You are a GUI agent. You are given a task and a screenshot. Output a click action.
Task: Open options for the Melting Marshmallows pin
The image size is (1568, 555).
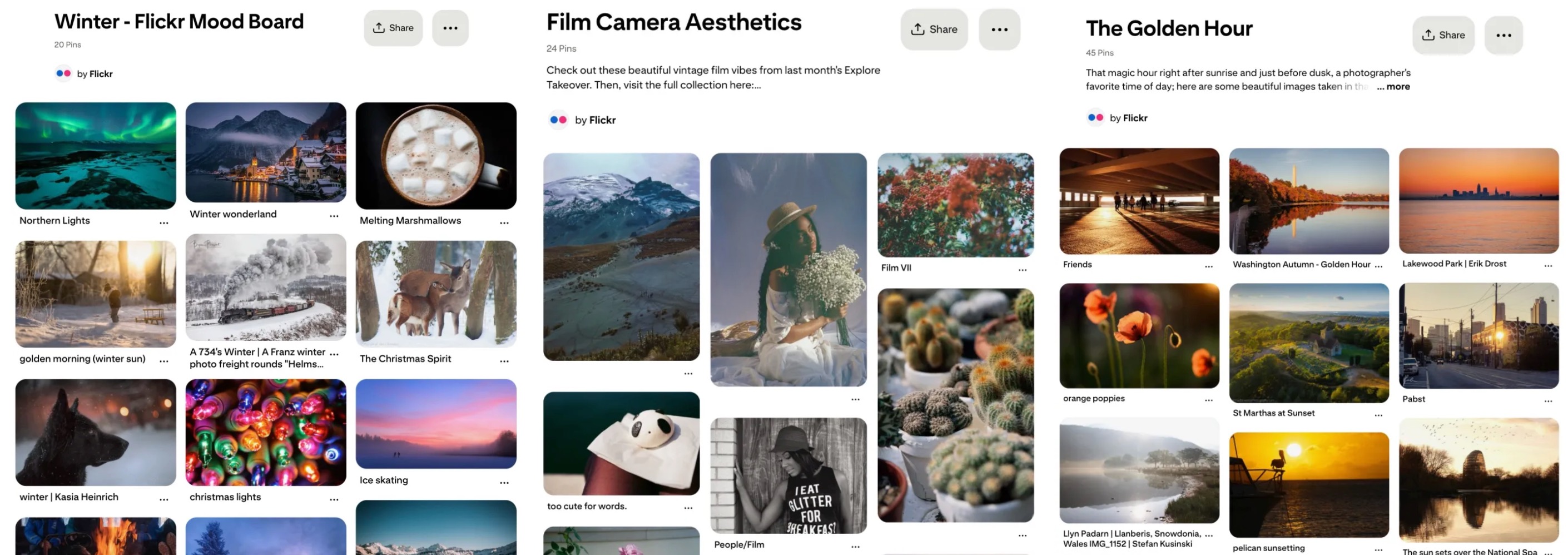tap(504, 223)
